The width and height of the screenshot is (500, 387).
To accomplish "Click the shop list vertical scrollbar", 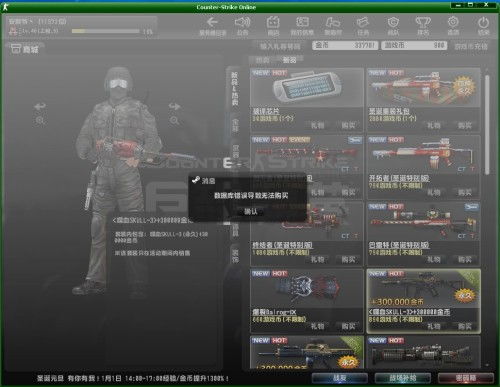I will [487, 124].
